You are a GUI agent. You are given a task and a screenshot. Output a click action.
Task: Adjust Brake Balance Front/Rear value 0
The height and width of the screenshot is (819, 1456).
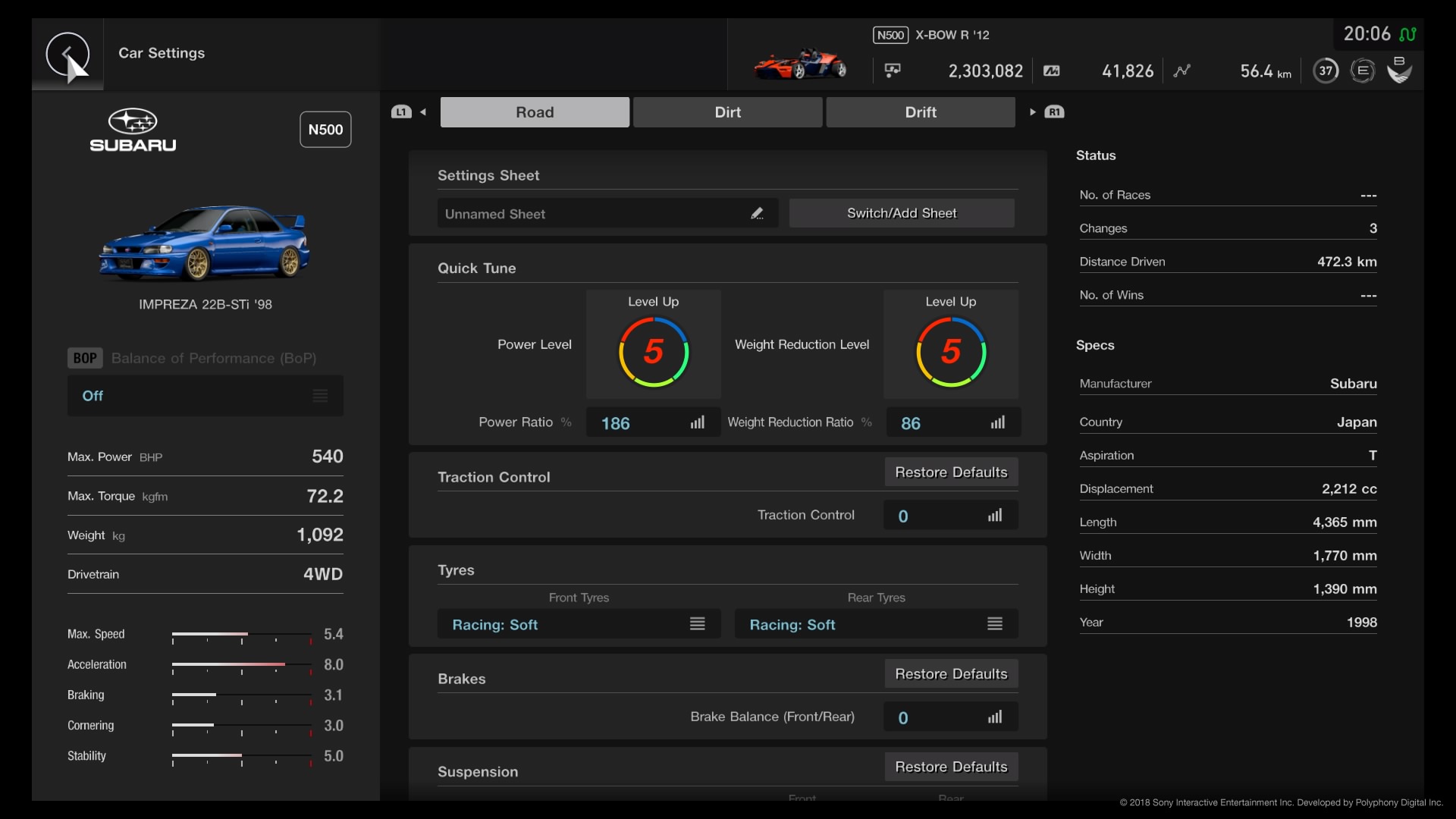951,717
